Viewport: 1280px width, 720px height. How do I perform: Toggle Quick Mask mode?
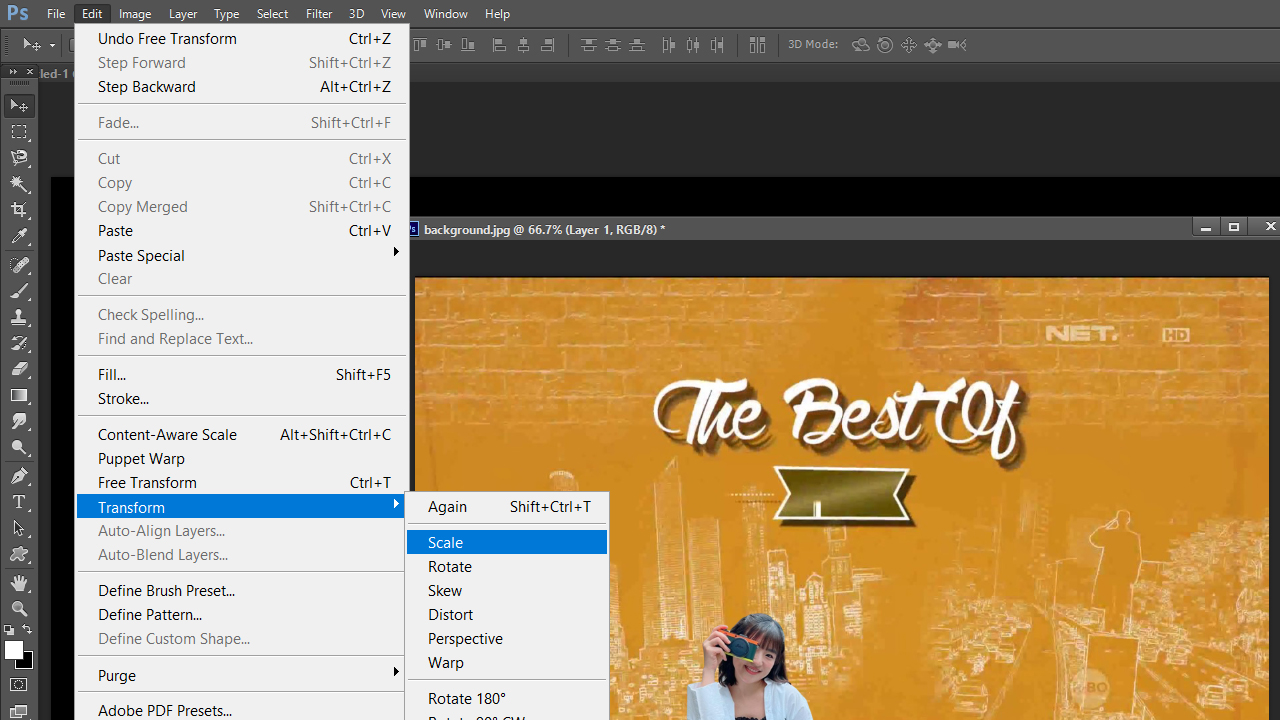coord(19,685)
